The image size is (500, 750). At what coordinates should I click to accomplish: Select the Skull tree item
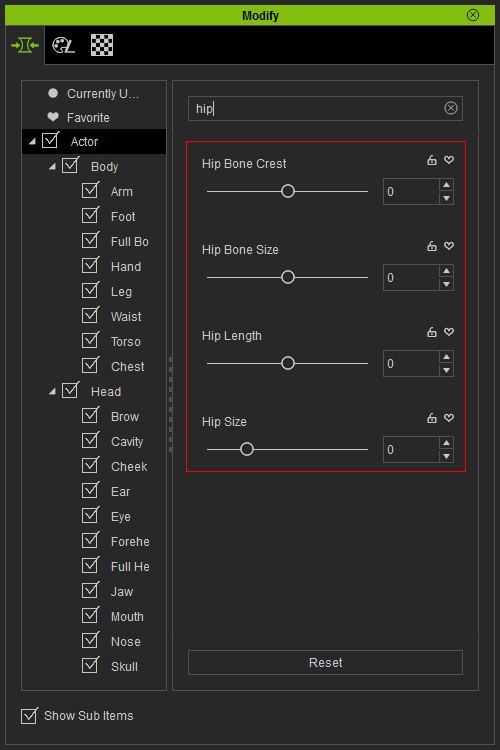click(124, 666)
